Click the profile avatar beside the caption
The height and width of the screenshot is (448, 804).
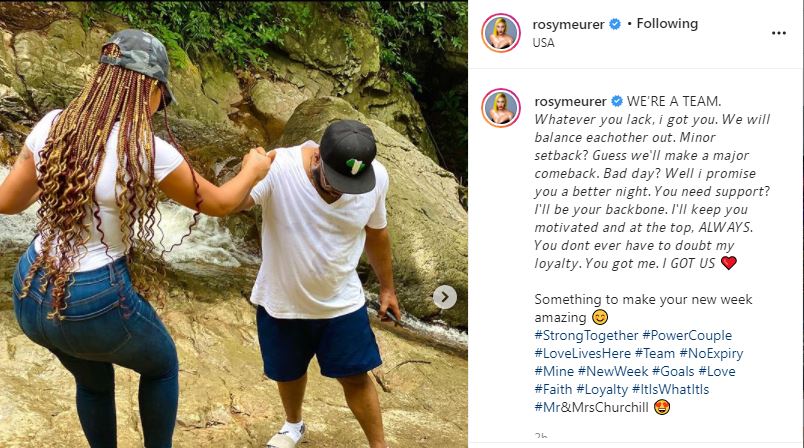tap(500, 108)
